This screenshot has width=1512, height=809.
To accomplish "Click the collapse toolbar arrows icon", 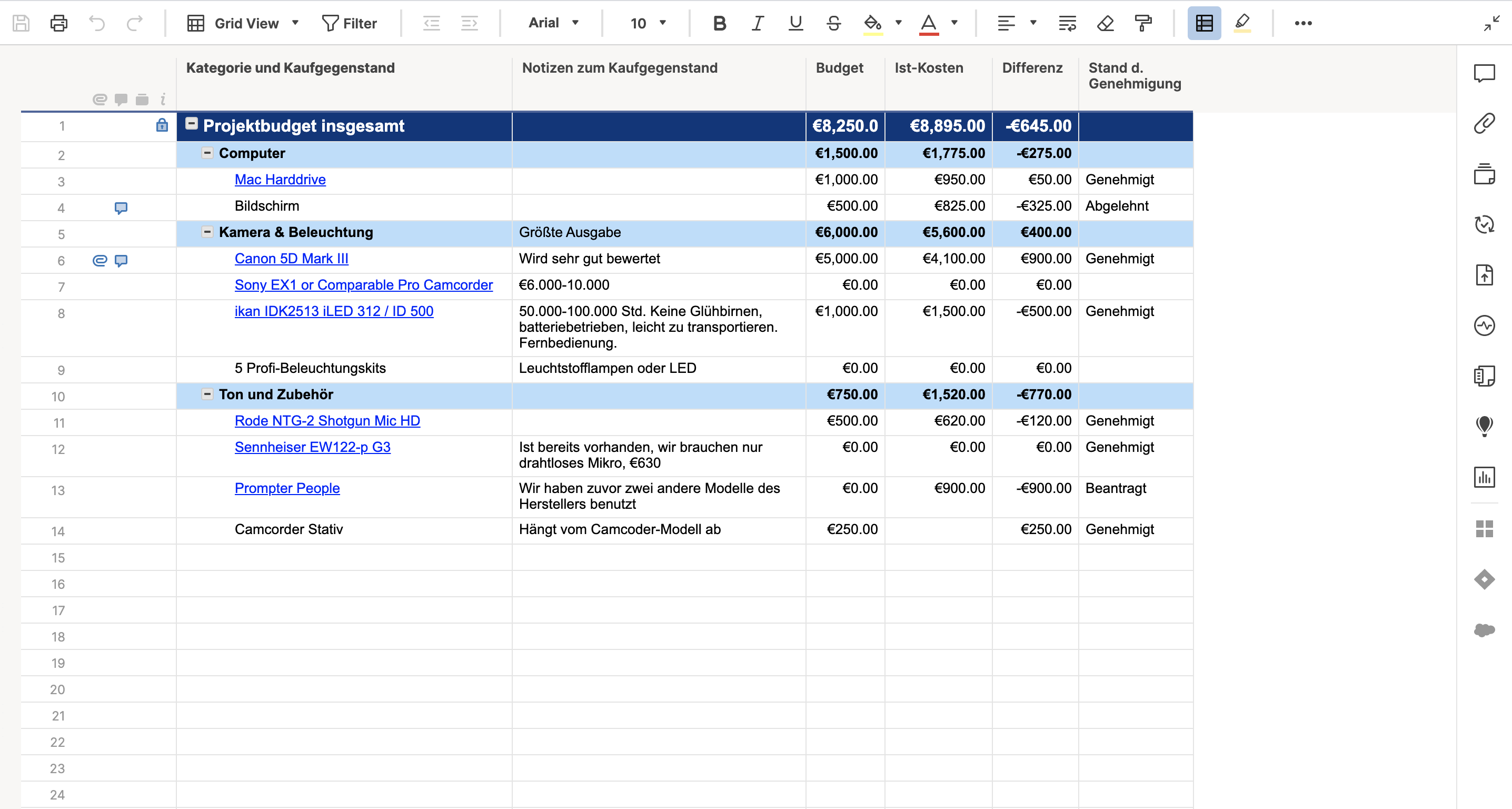I will (1491, 24).
